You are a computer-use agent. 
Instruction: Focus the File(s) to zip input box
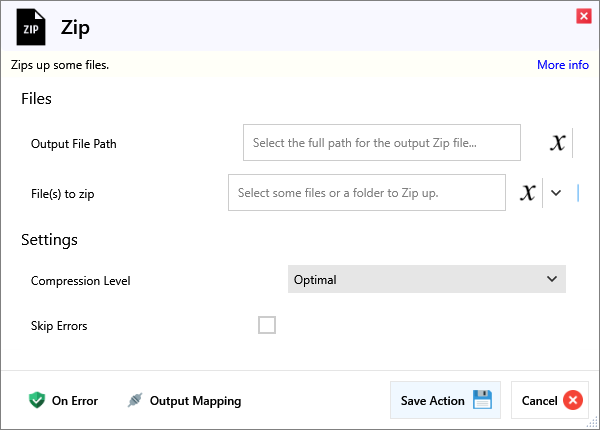(x=366, y=193)
